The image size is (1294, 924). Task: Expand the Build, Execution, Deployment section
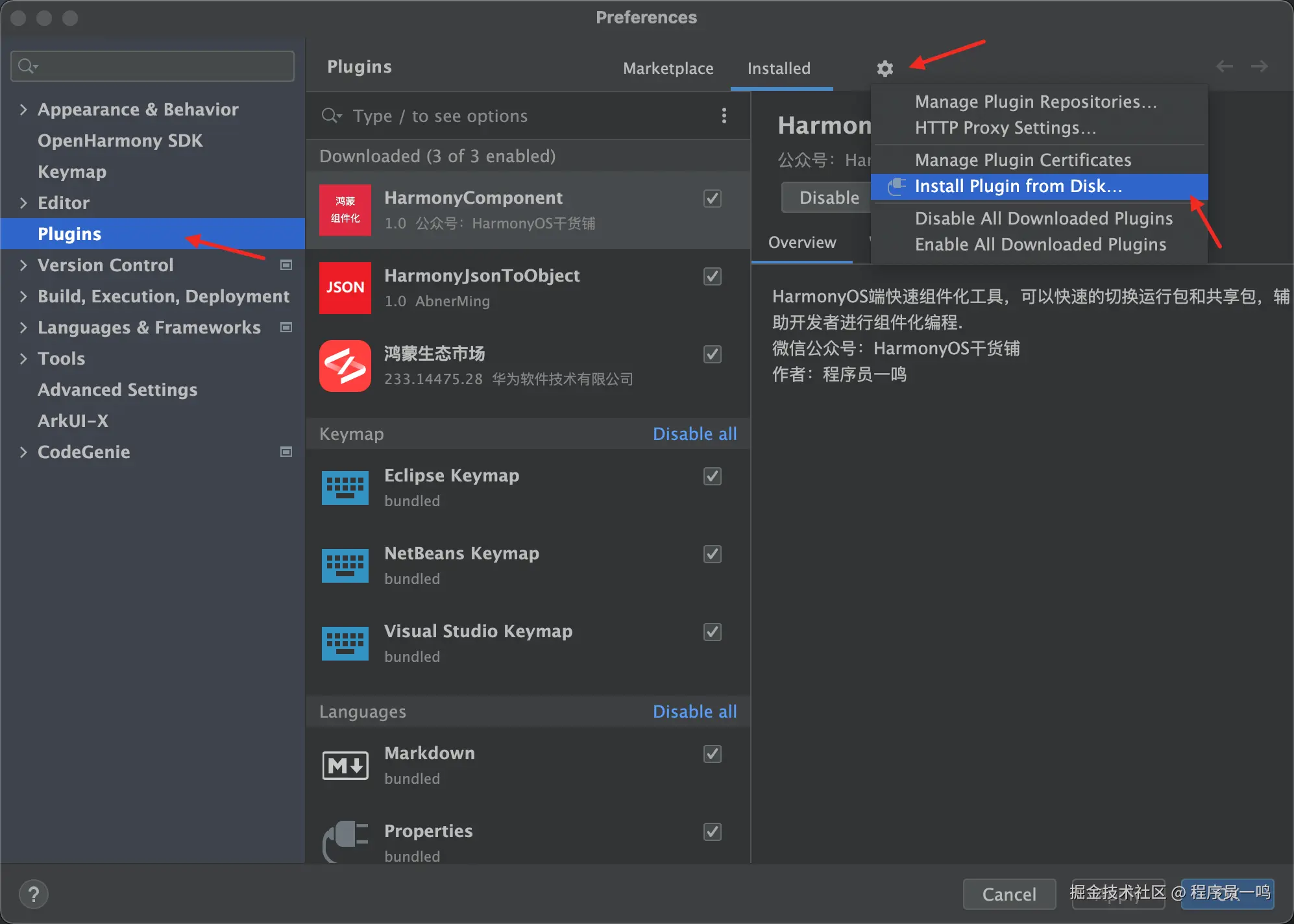click(x=23, y=296)
